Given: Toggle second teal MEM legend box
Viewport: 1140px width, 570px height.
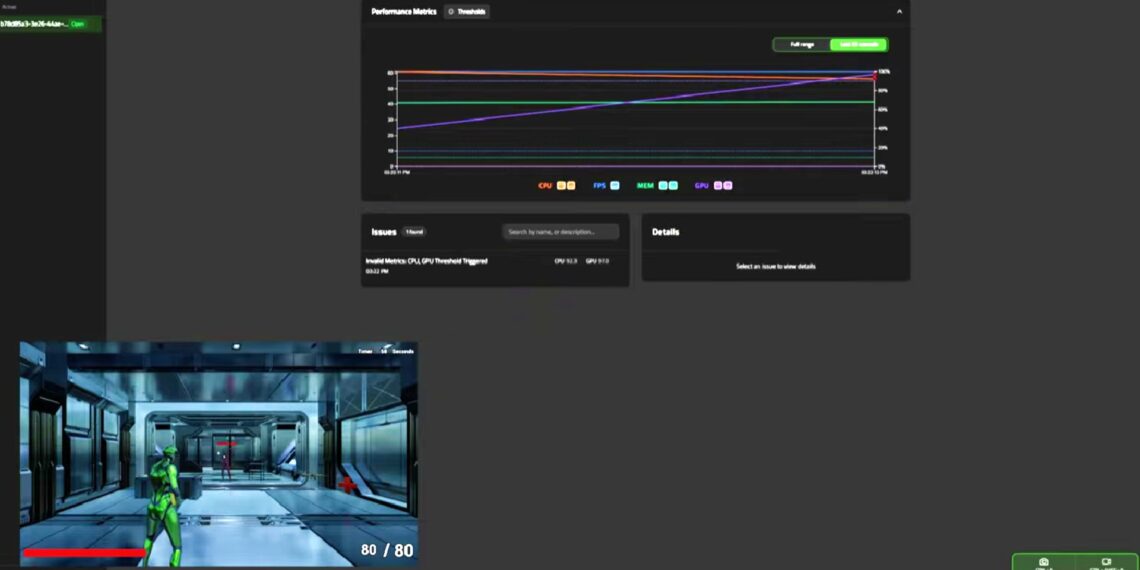Looking at the screenshot, I should click(673, 186).
